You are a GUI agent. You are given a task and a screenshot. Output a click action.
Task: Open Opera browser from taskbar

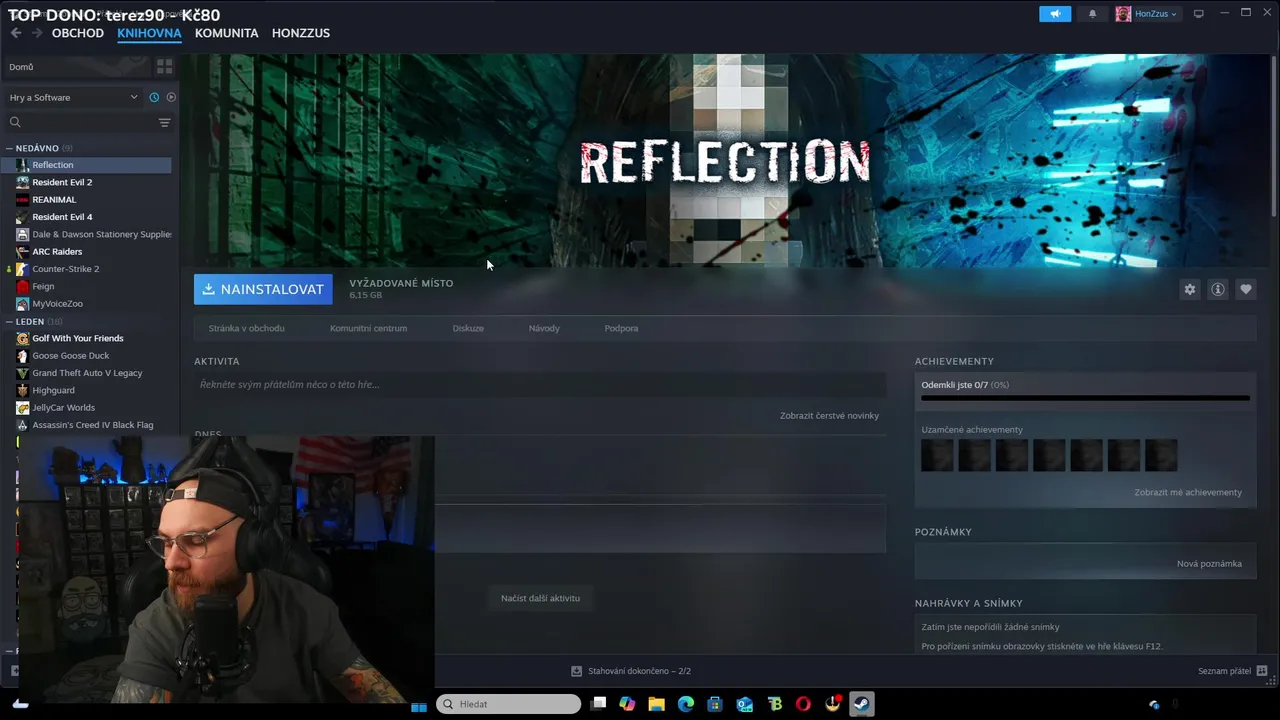[x=803, y=704]
